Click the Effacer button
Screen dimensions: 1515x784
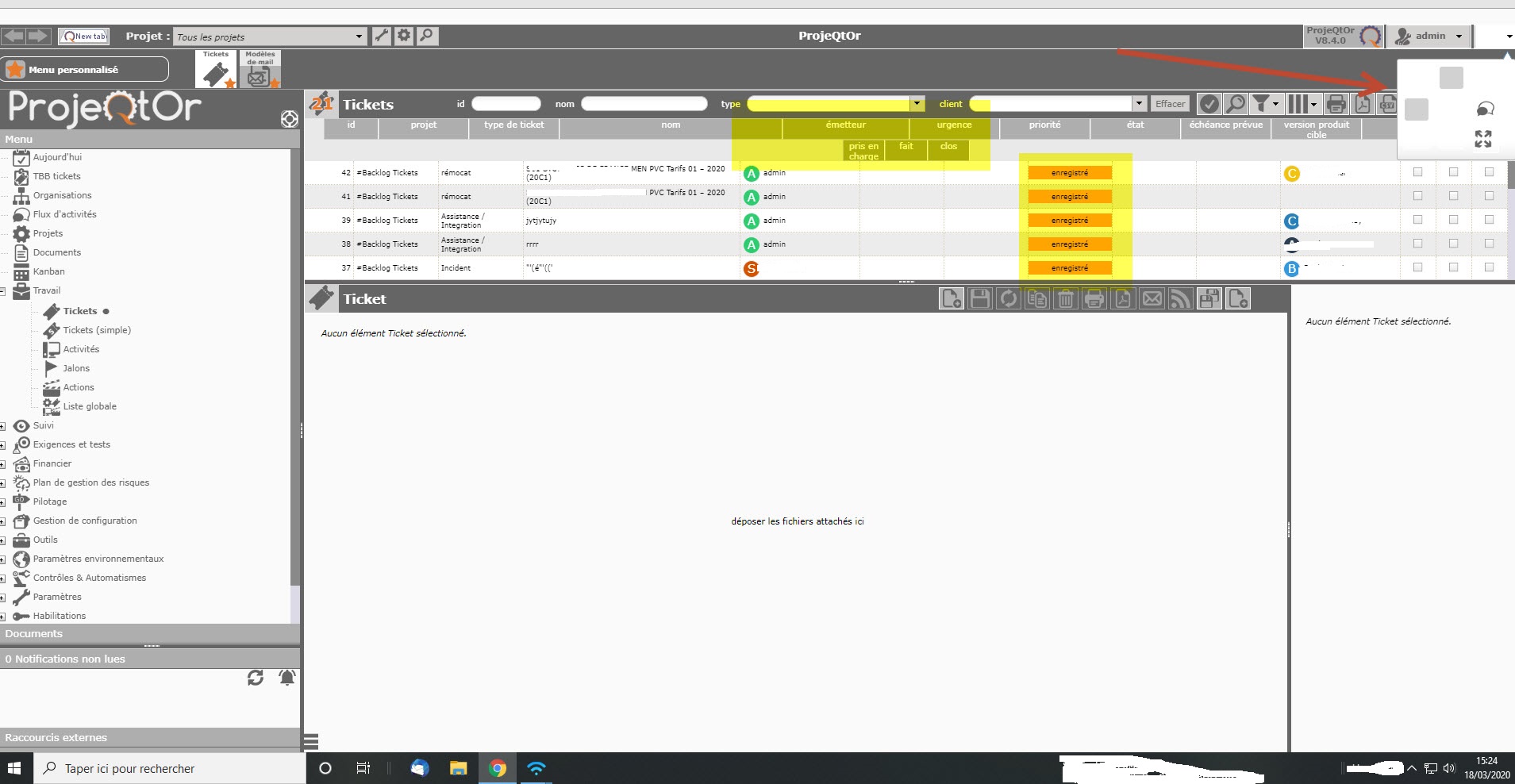[x=1170, y=104]
